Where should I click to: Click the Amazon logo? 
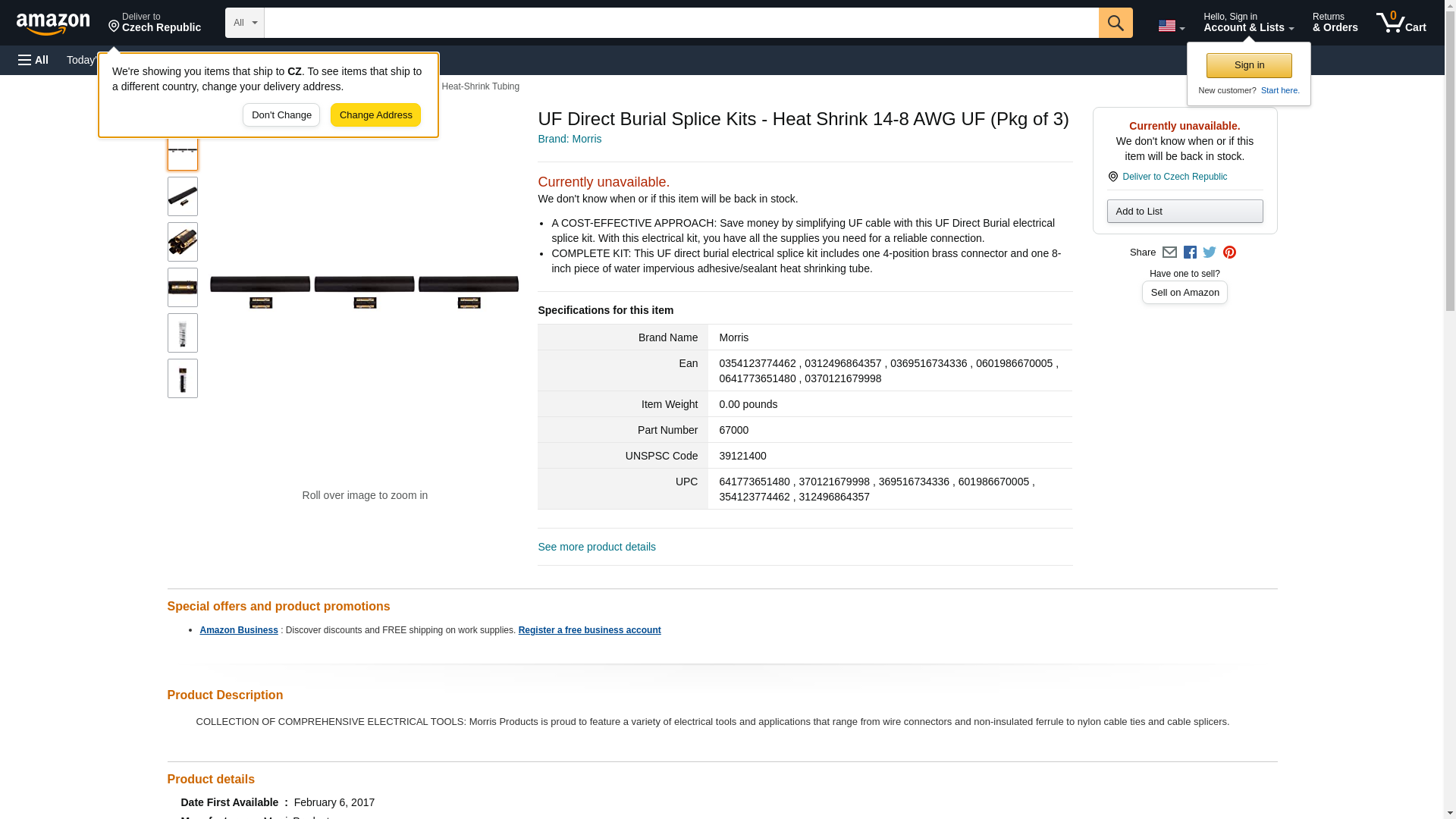53,24
